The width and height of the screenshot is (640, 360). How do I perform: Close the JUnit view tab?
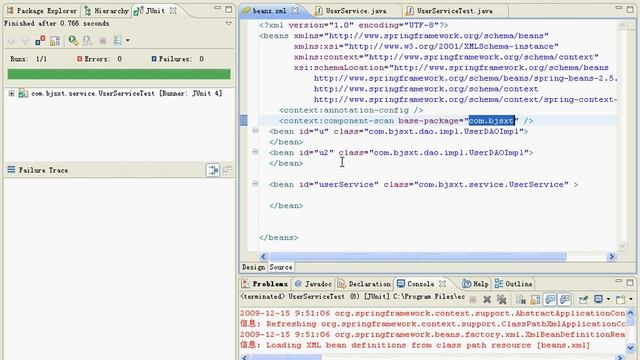click(173, 11)
